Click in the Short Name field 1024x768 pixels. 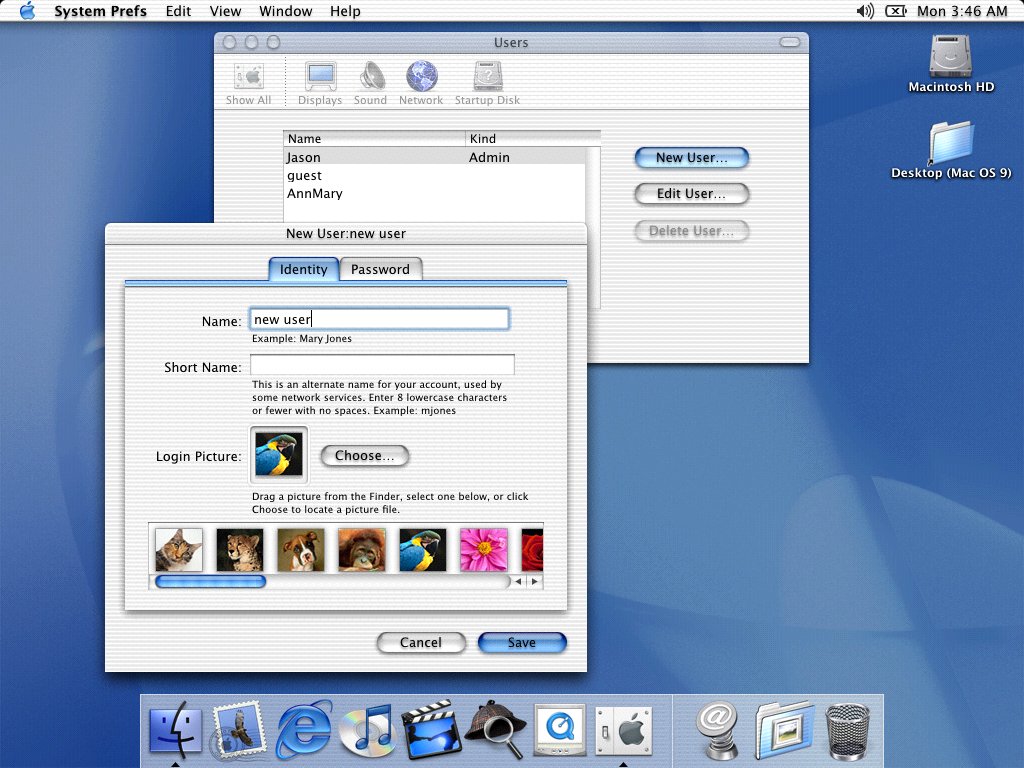(382, 364)
